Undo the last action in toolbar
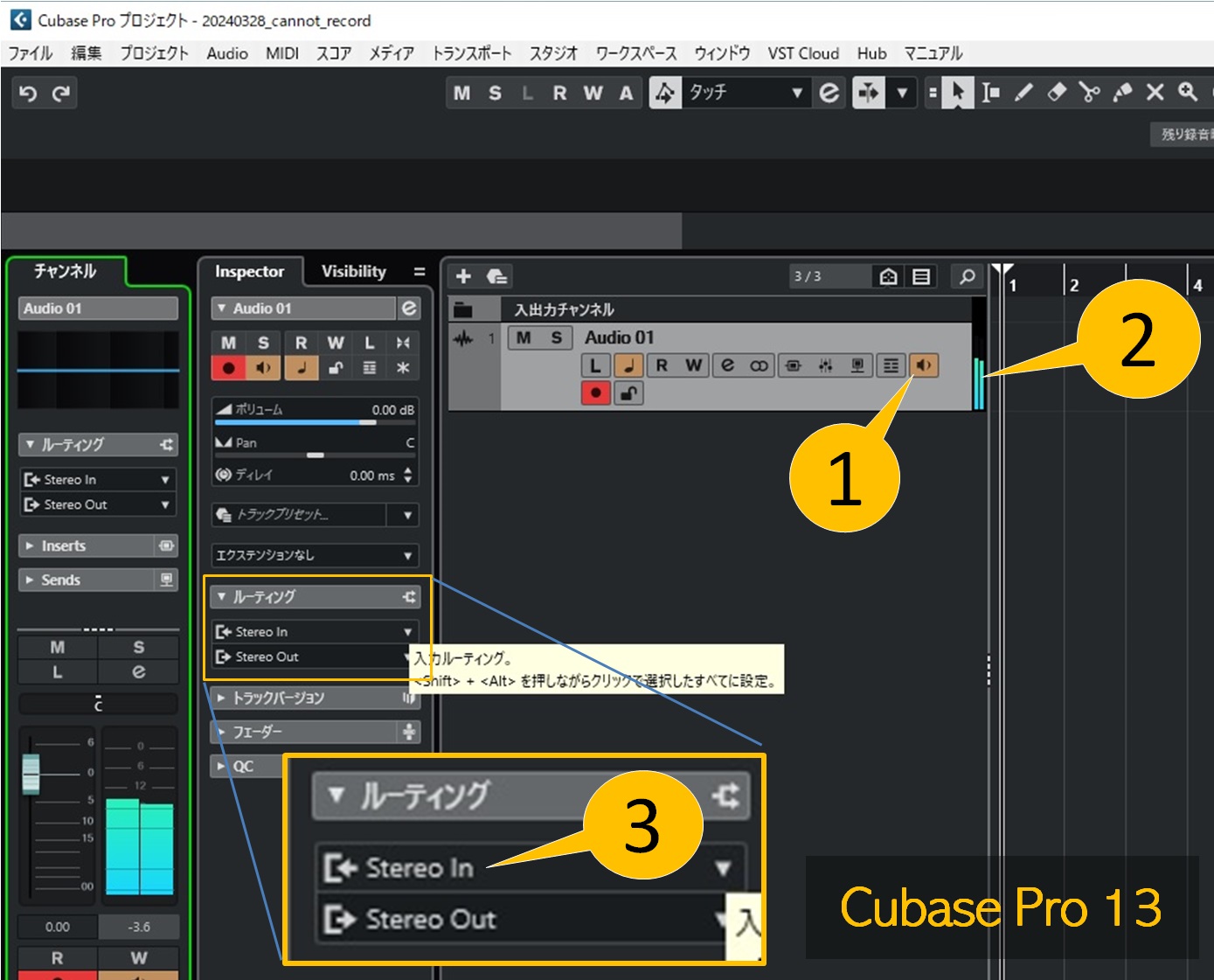The width and height of the screenshot is (1214, 980). (x=28, y=93)
